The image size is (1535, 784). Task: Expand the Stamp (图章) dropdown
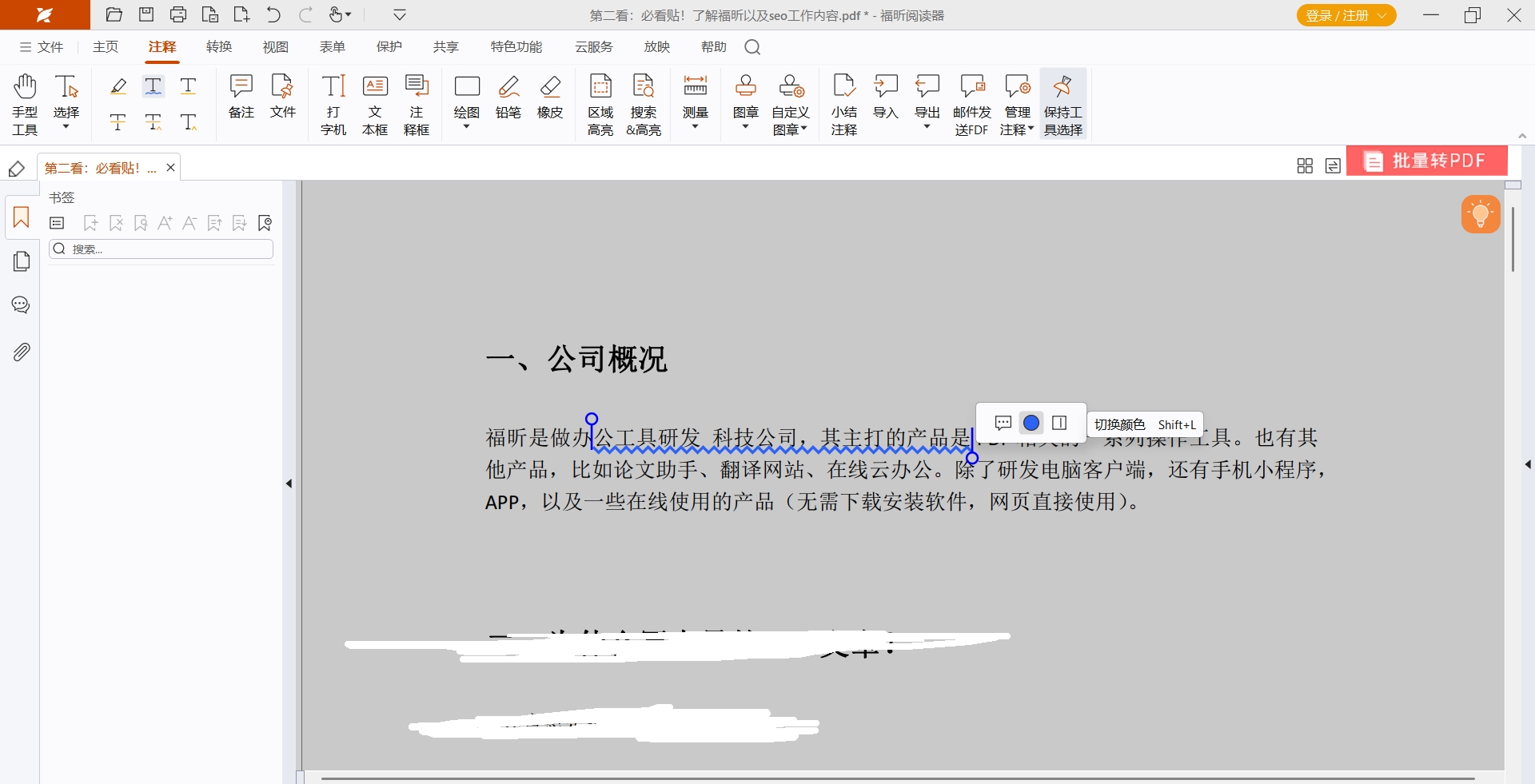point(745,126)
